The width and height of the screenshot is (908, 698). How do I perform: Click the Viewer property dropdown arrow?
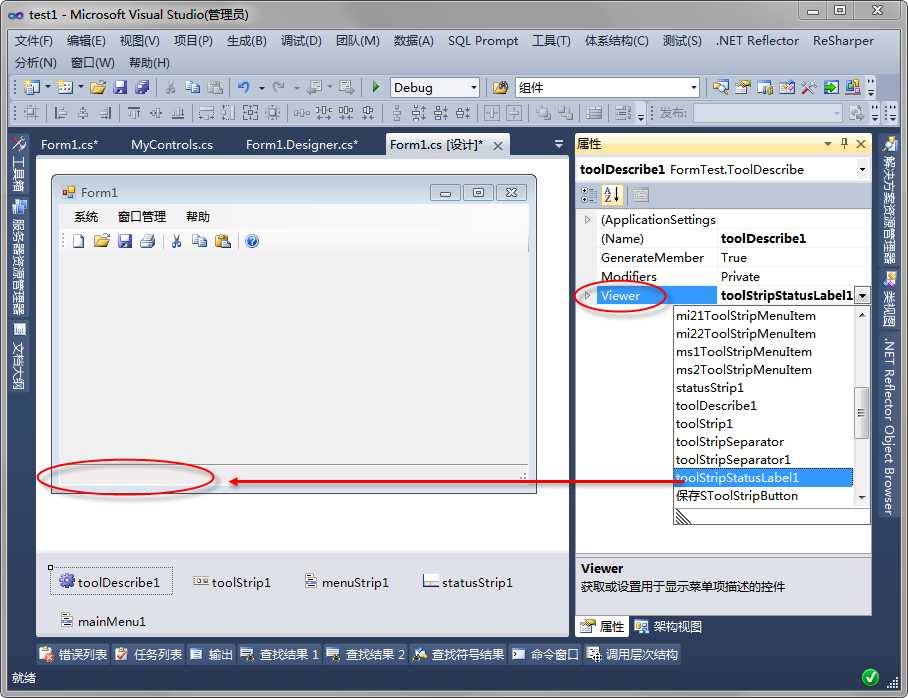(x=863, y=296)
